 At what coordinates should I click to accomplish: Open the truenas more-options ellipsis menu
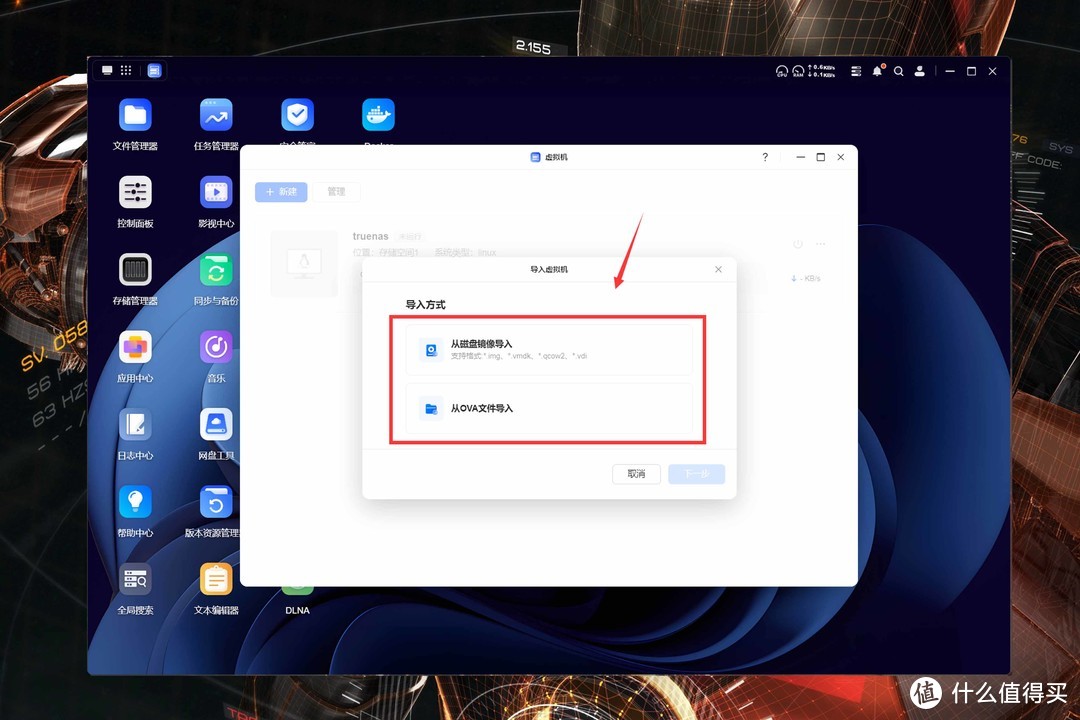pyautogui.click(x=822, y=243)
